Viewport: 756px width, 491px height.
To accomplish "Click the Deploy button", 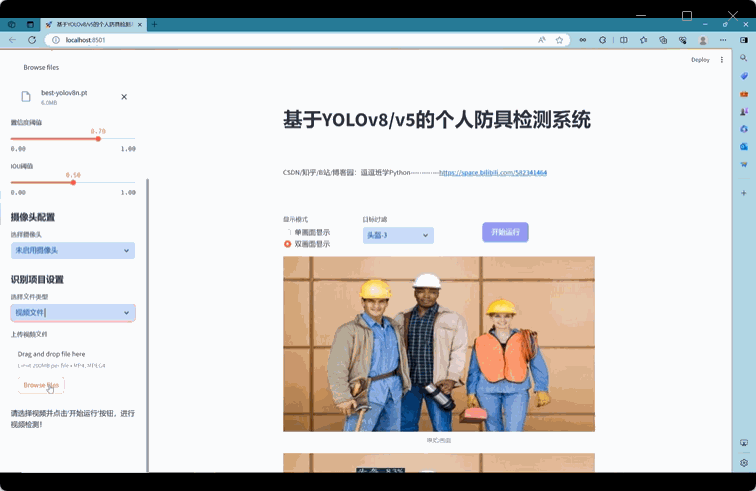I will (x=700, y=60).
